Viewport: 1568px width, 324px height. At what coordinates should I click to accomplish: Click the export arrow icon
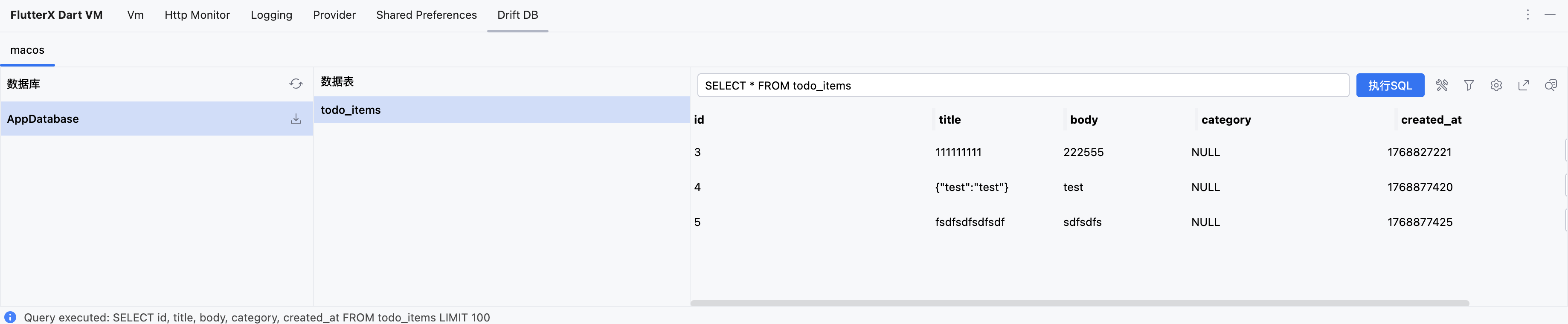click(x=1524, y=85)
